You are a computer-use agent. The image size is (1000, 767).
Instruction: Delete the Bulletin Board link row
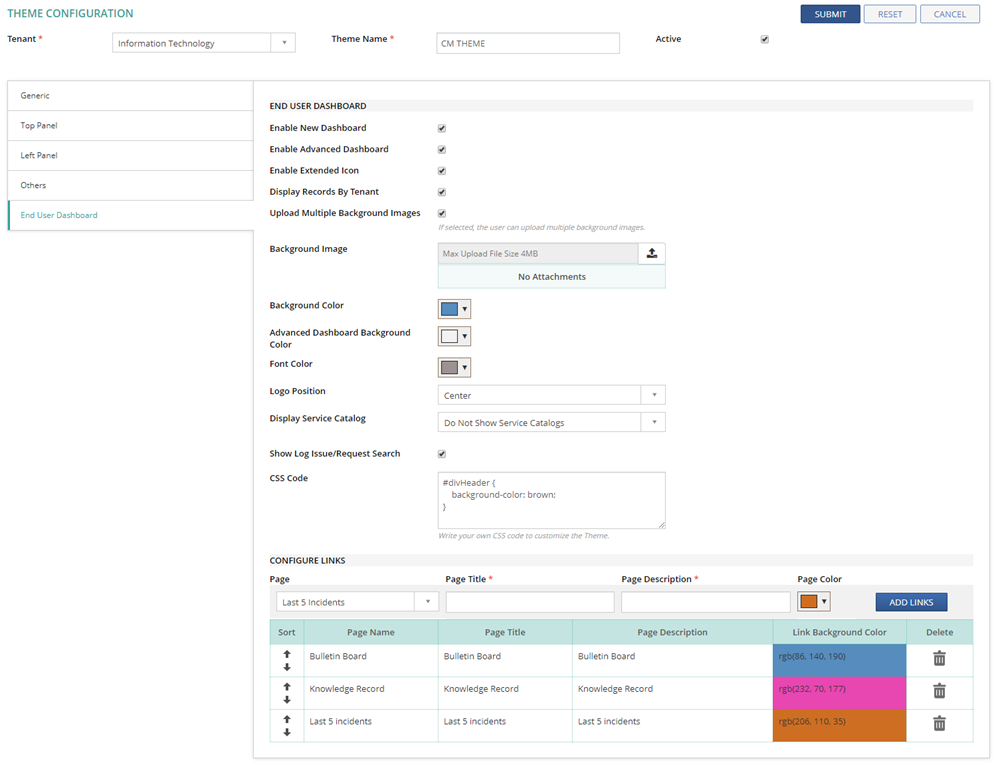point(939,658)
